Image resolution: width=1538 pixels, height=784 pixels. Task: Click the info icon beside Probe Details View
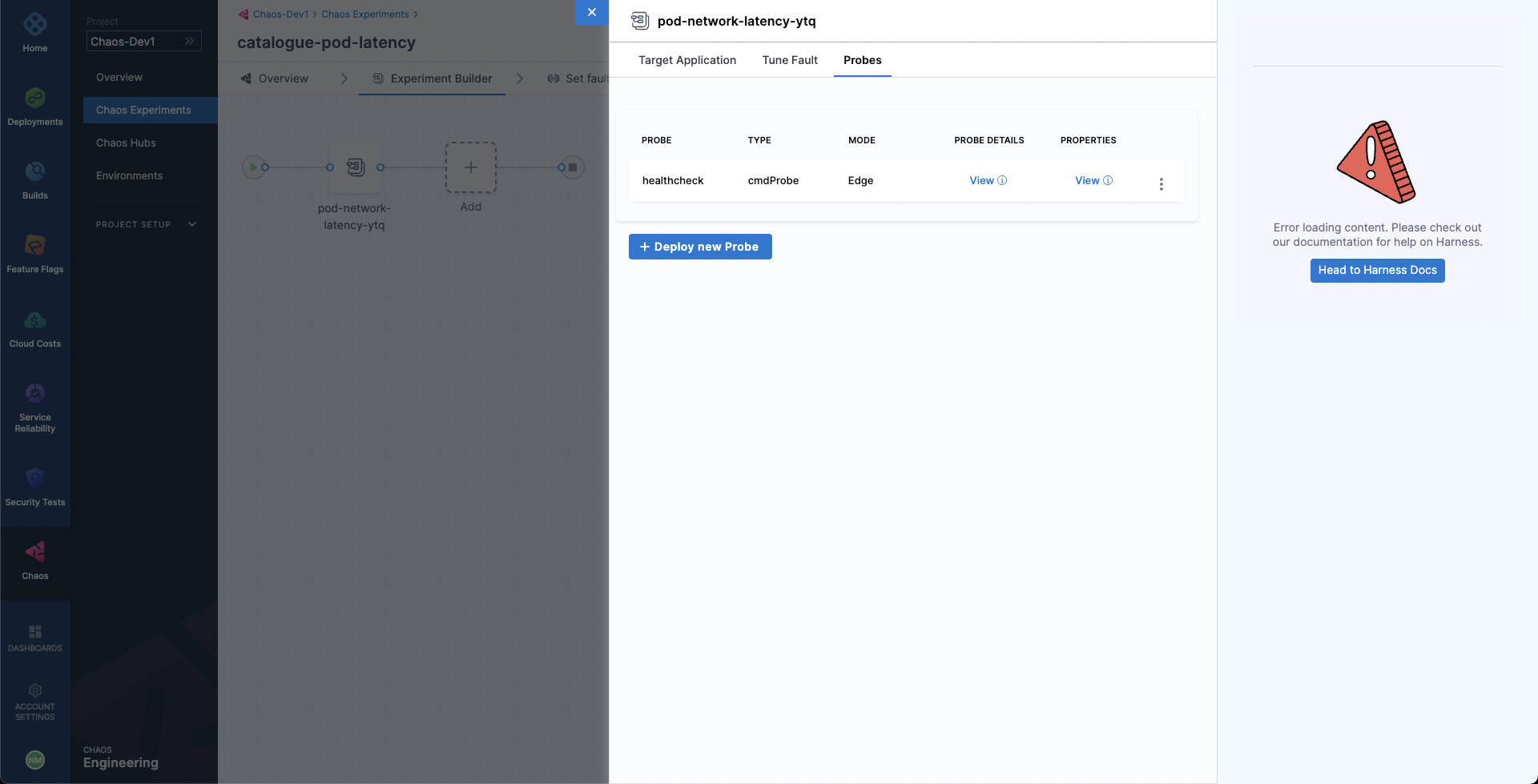(1002, 180)
